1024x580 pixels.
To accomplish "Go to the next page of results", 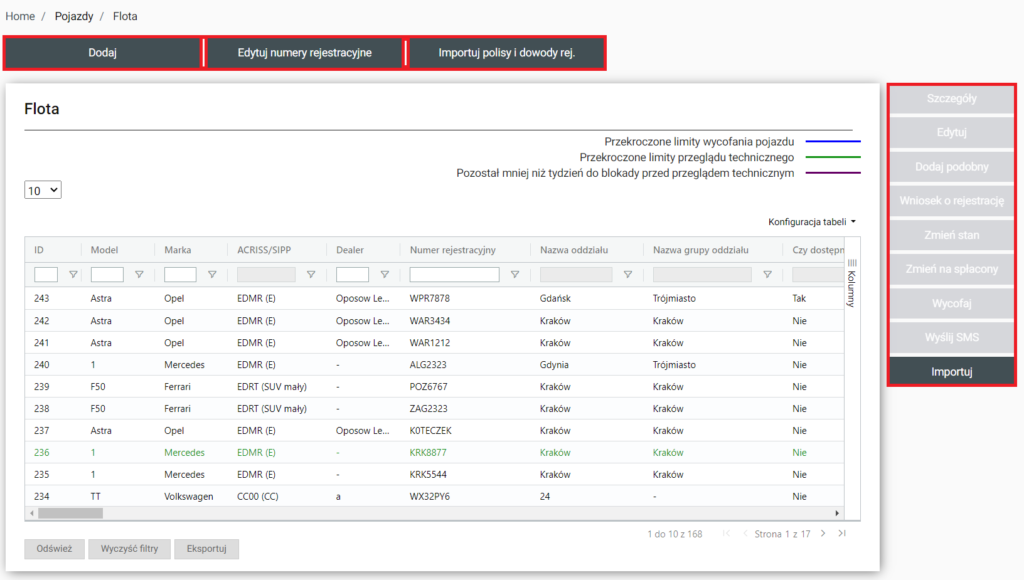I will (x=823, y=534).
